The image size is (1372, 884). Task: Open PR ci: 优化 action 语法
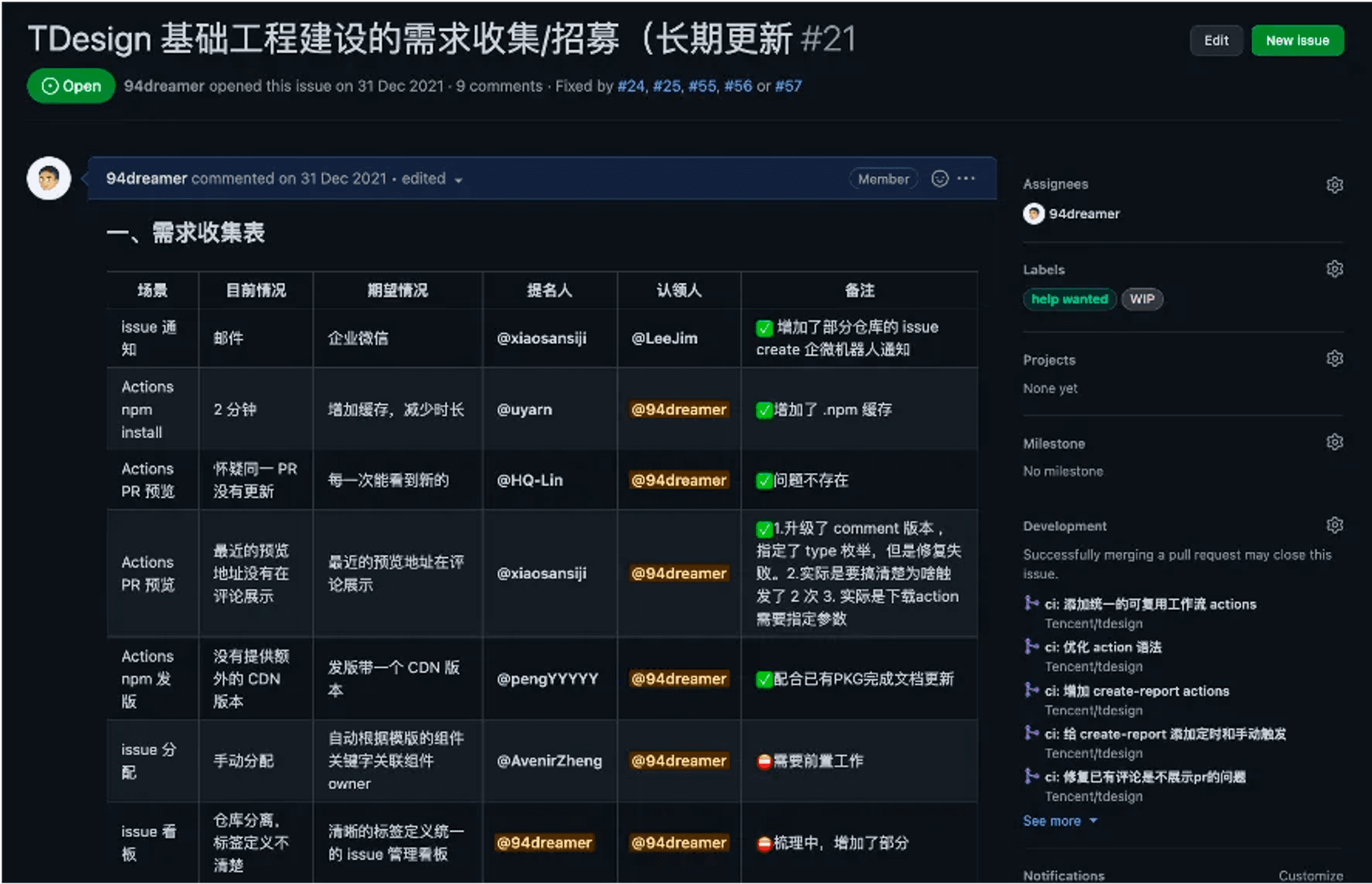(1103, 647)
